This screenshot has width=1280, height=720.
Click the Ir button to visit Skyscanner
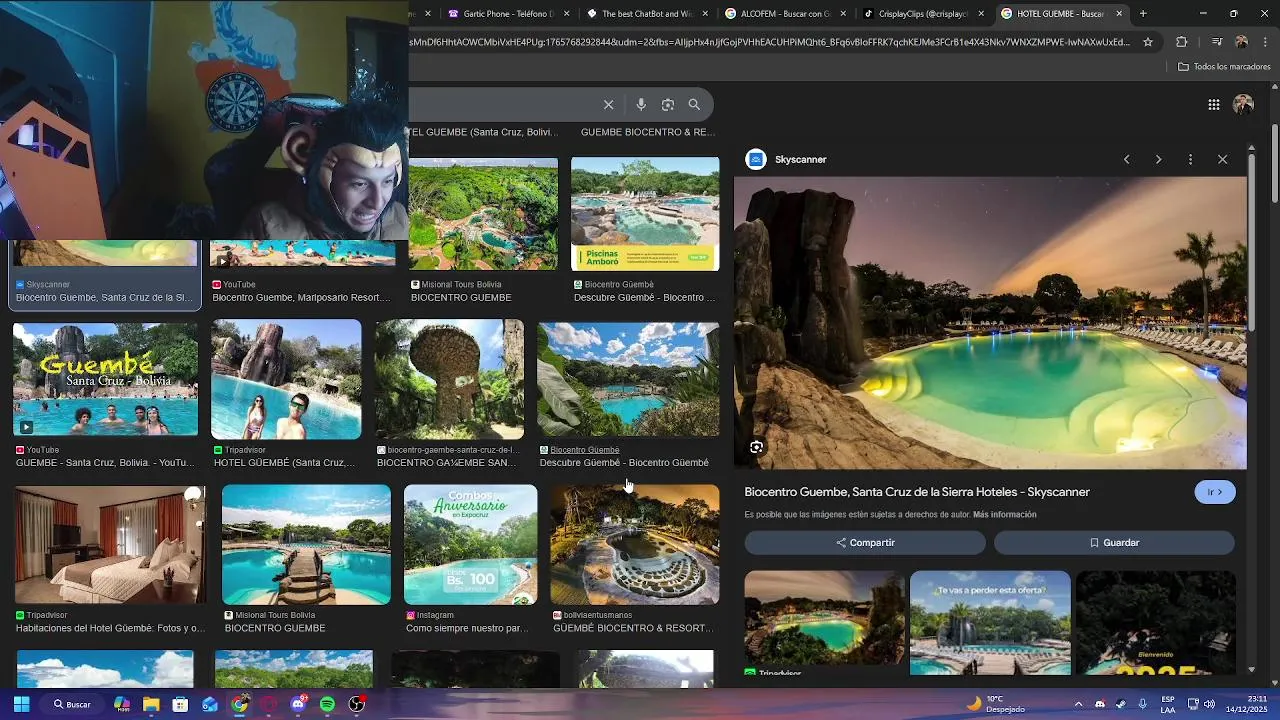point(1215,492)
